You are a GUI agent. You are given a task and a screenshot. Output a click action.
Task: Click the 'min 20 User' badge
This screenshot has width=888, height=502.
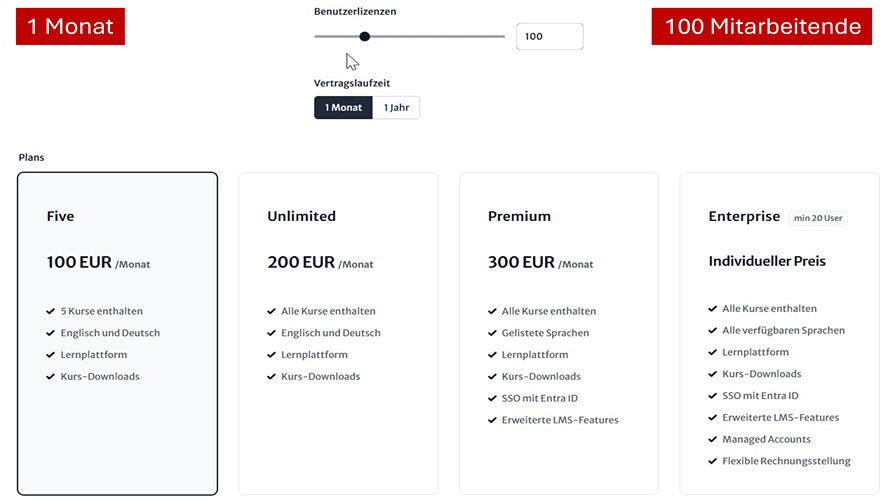click(817, 218)
